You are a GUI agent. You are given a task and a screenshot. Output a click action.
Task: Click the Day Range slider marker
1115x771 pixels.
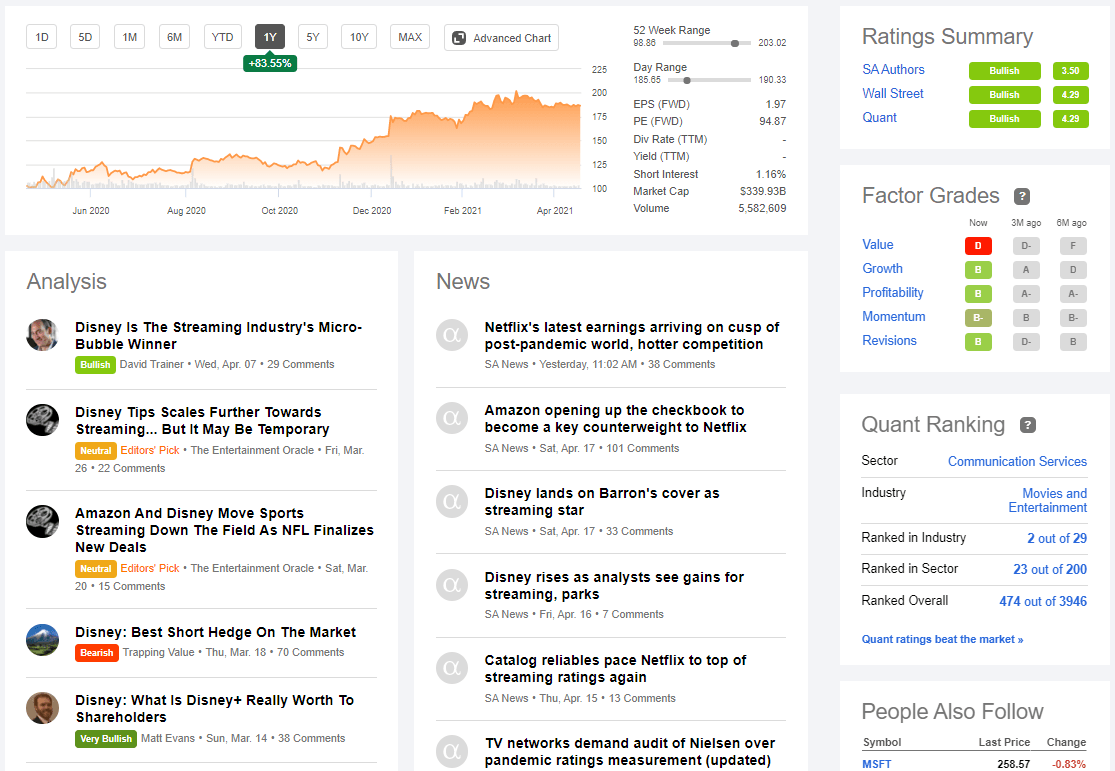pyautogui.click(x=686, y=80)
